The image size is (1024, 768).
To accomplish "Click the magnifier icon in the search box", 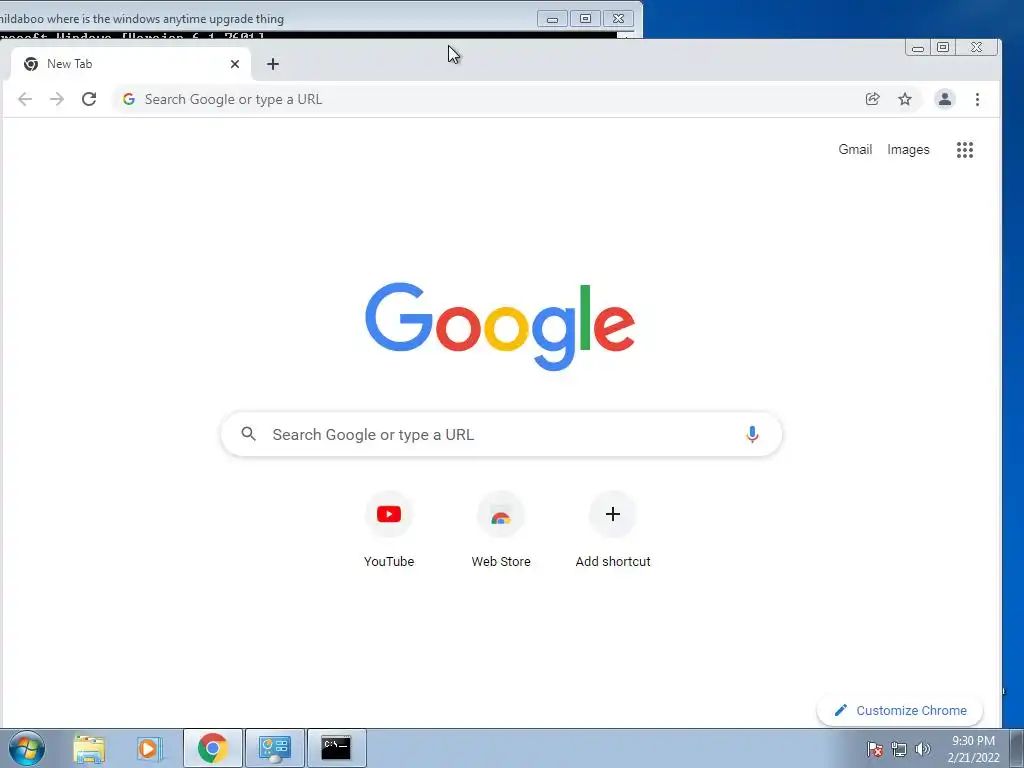I will pos(248,434).
